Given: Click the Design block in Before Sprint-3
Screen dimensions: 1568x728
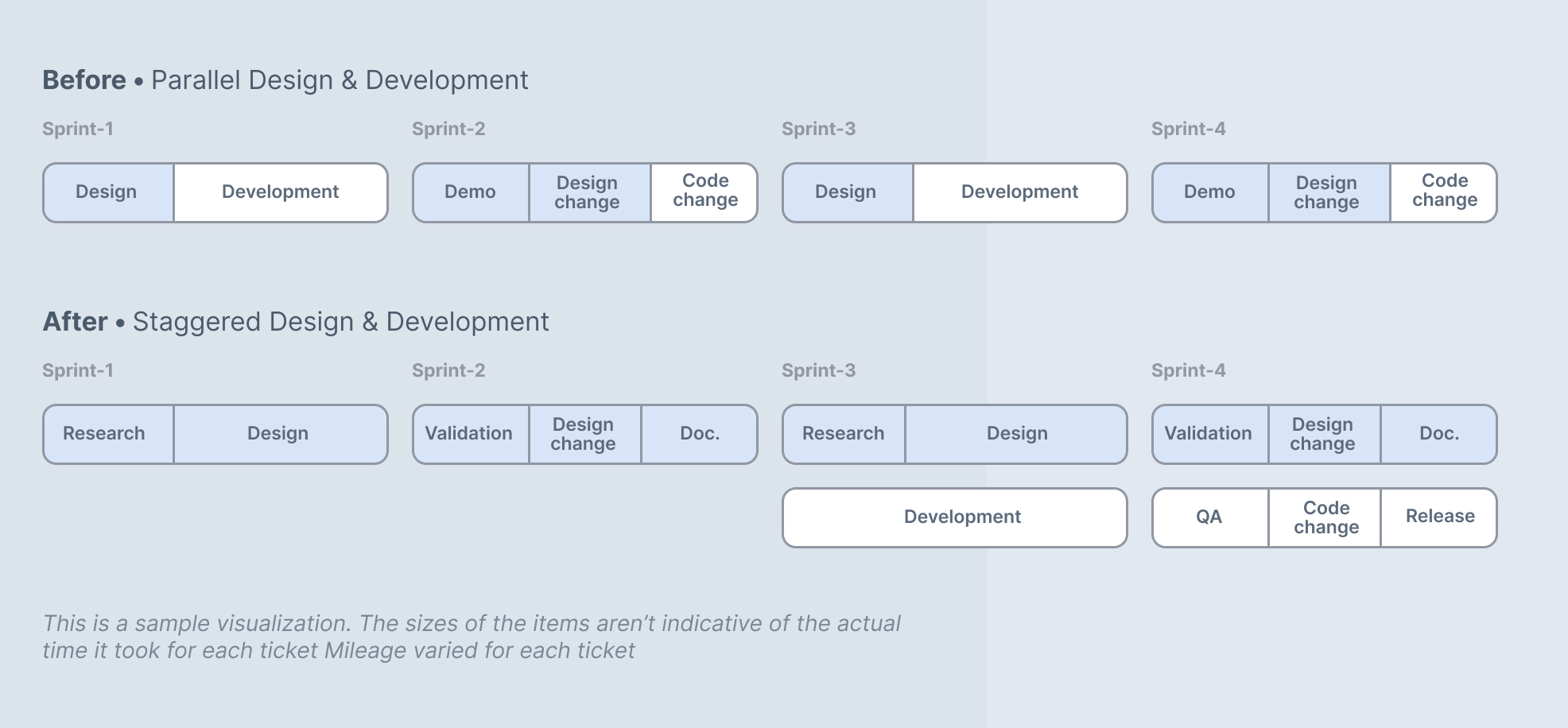Looking at the screenshot, I should pyautogui.click(x=848, y=192).
